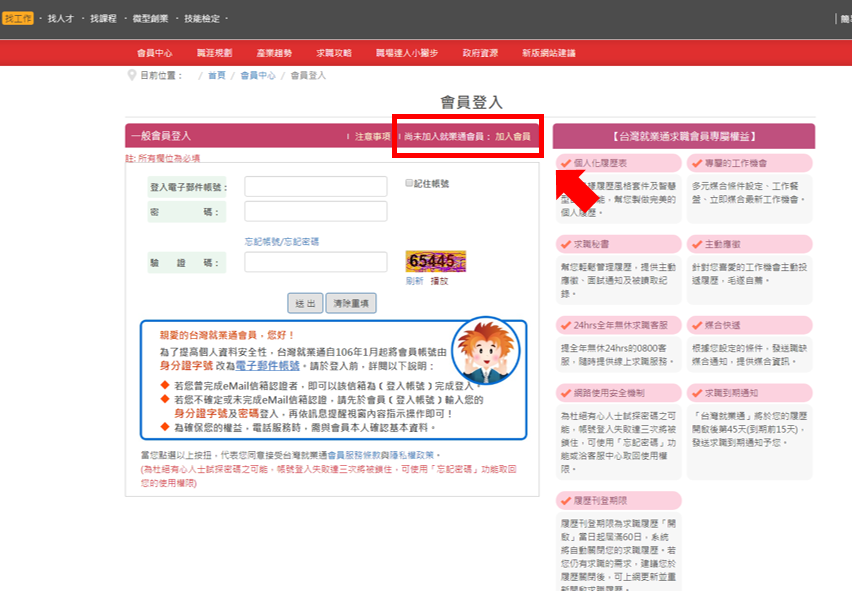852x591 pixels.
Task: Open the 找課程 top menu item
Action: pyautogui.click(x=103, y=18)
